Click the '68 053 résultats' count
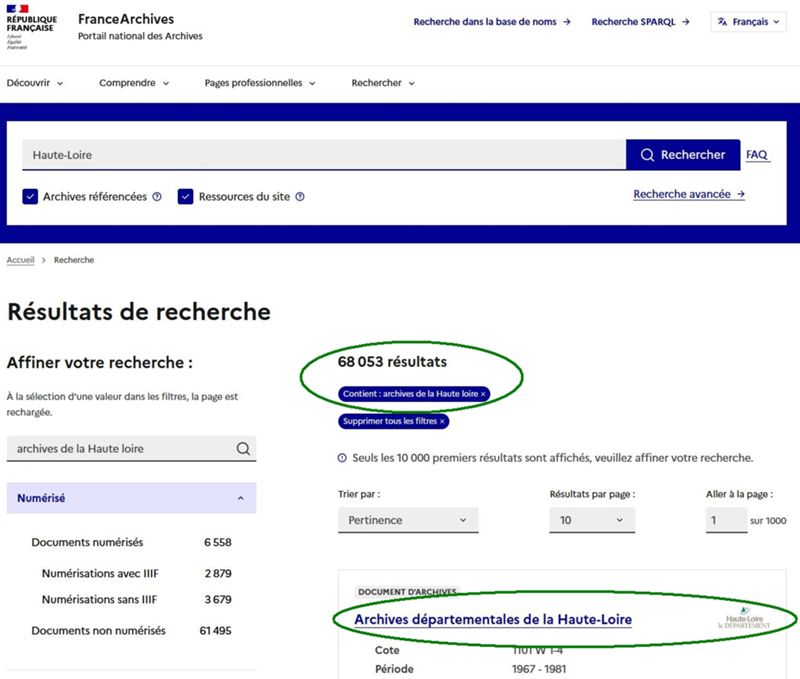Image resolution: width=800 pixels, height=679 pixels. (x=392, y=362)
